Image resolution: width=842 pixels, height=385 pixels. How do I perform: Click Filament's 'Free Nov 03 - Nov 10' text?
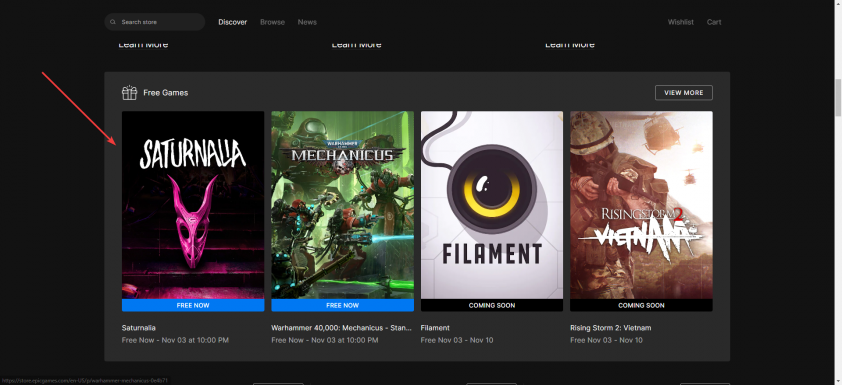[x=456, y=340]
